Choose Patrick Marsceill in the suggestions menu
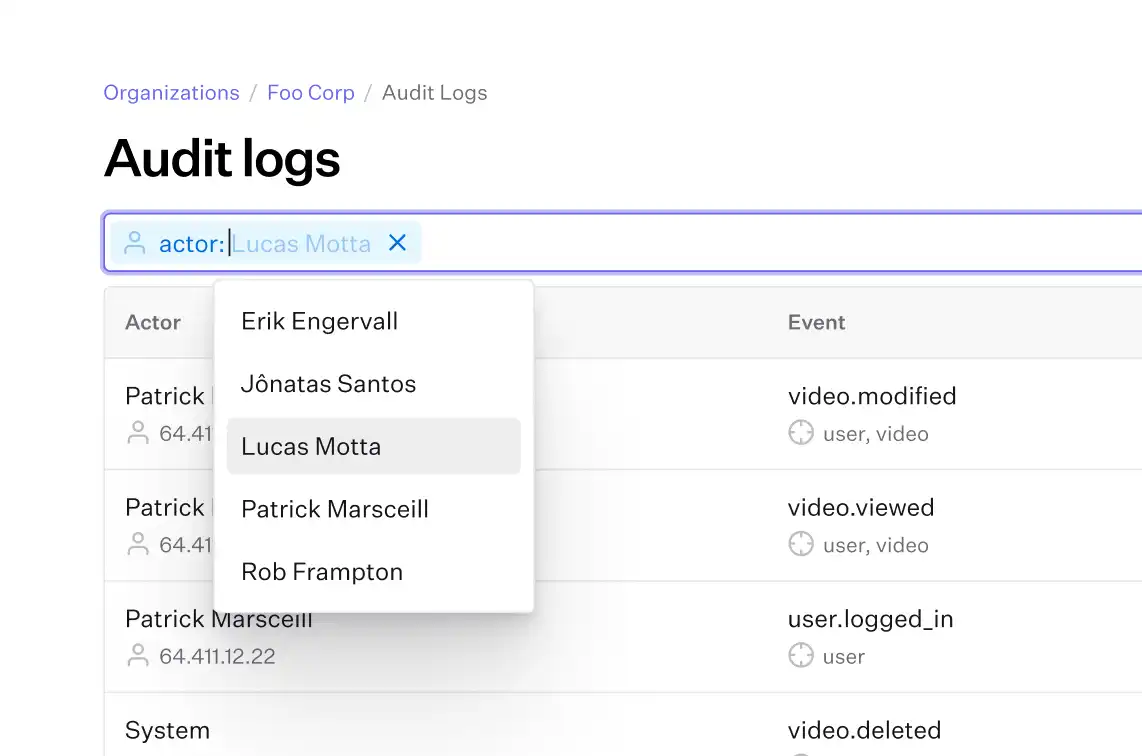The width and height of the screenshot is (1142, 756). (334, 509)
